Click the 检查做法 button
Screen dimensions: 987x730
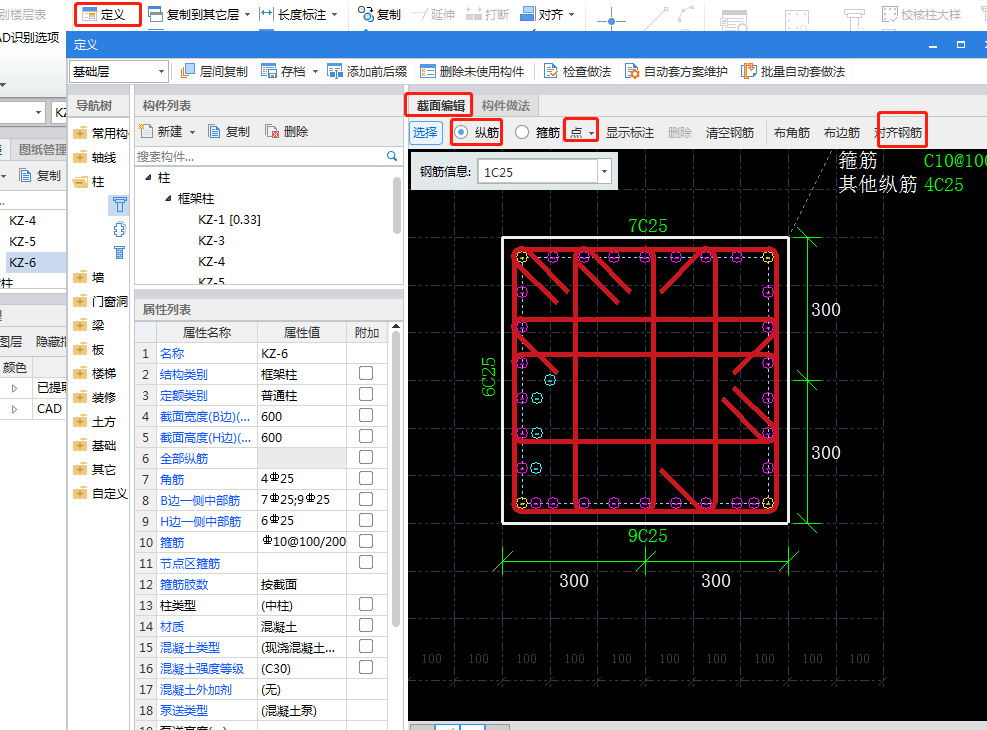pos(577,72)
